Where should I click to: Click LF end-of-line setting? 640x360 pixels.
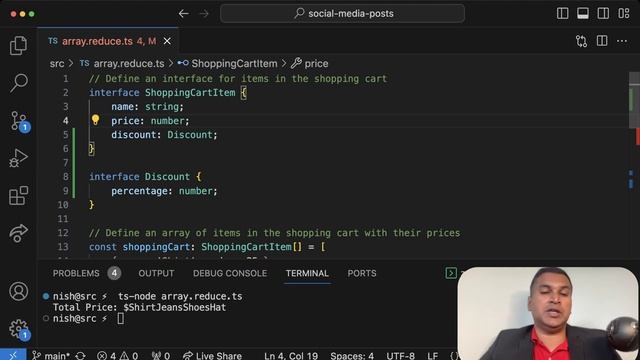click(x=433, y=356)
